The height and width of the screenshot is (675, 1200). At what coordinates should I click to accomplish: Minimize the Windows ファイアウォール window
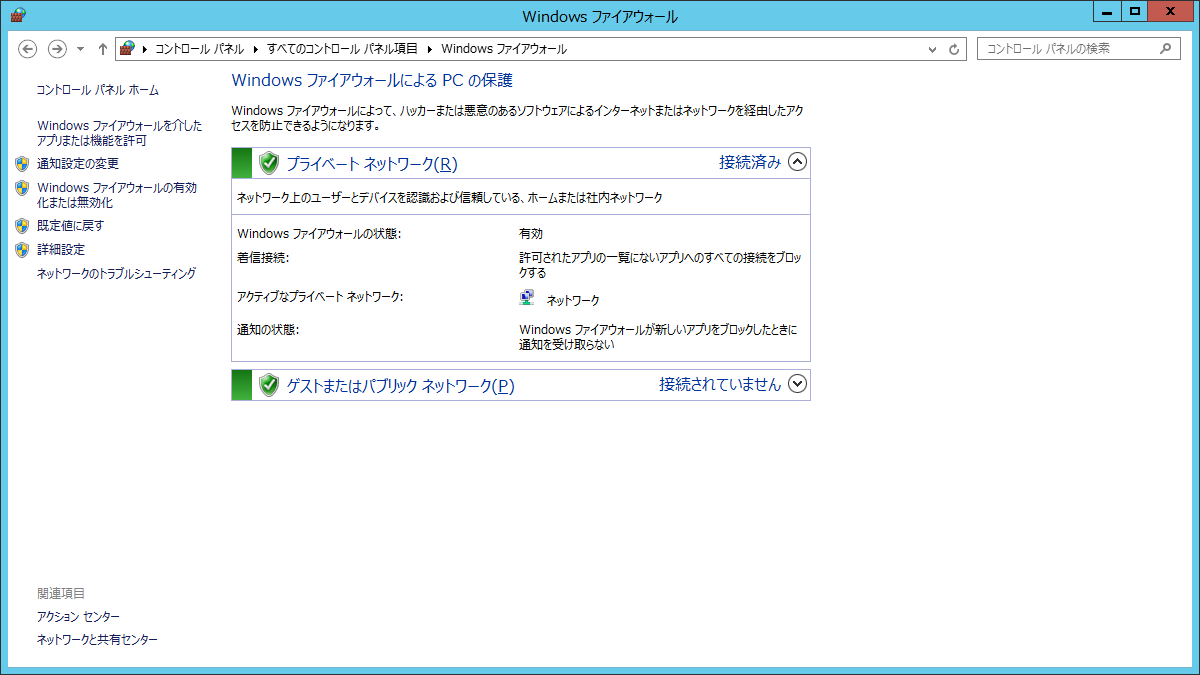tap(1106, 12)
